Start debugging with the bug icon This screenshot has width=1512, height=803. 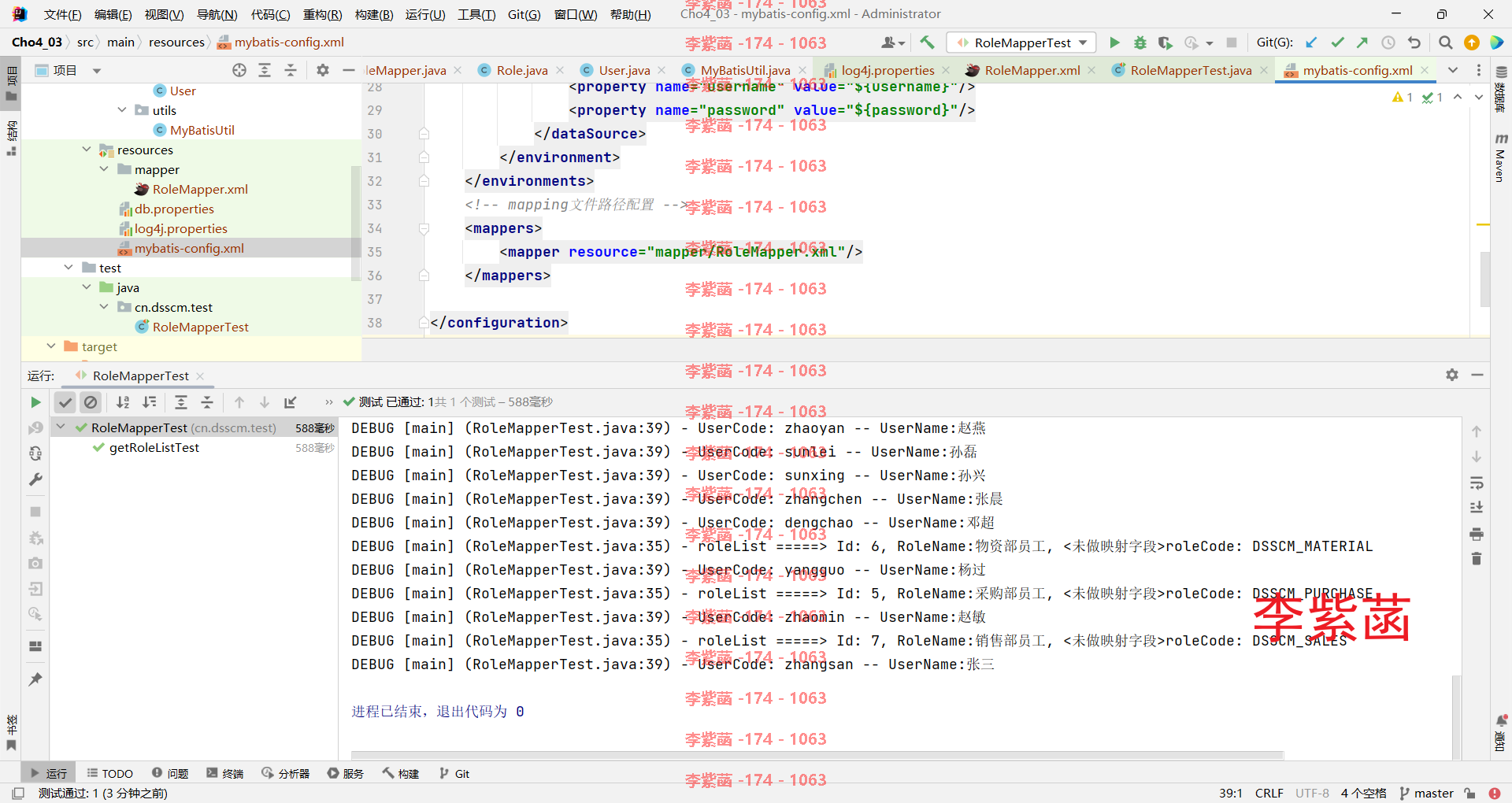click(x=1140, y=43)
